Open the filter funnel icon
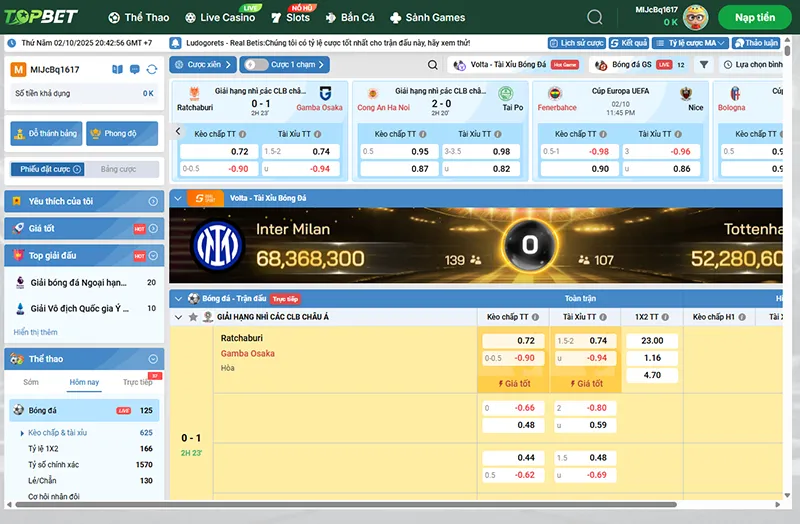800x524 pixels. pos(704,65)
